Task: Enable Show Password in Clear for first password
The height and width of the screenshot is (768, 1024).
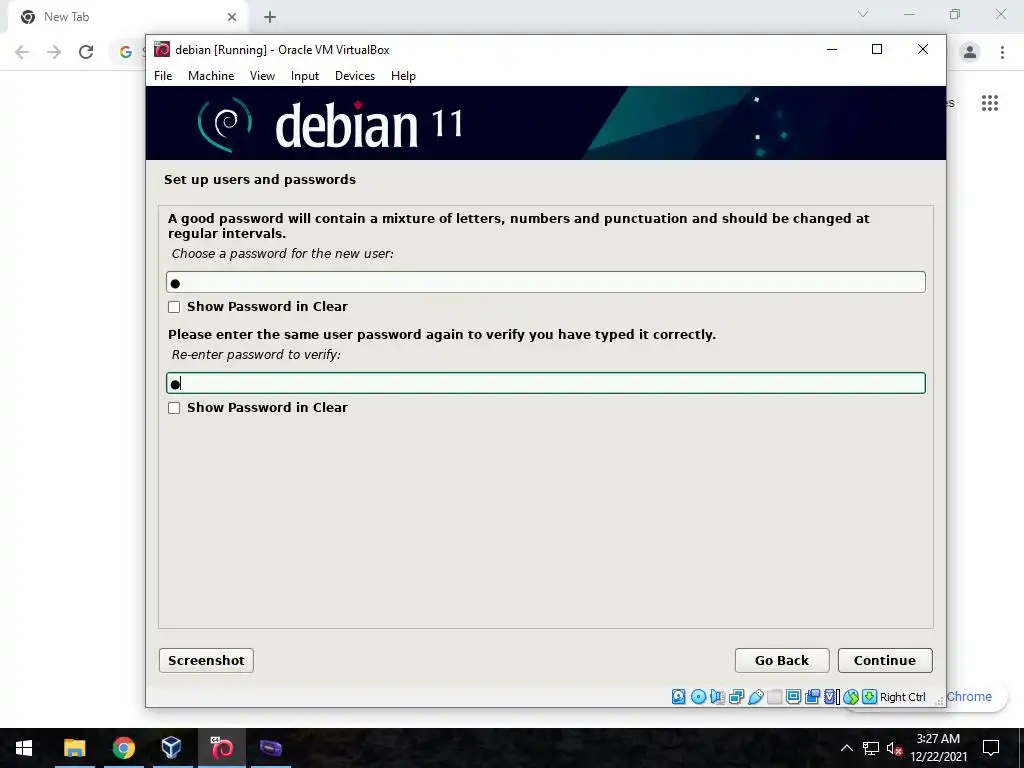Action: click(174, 307)
